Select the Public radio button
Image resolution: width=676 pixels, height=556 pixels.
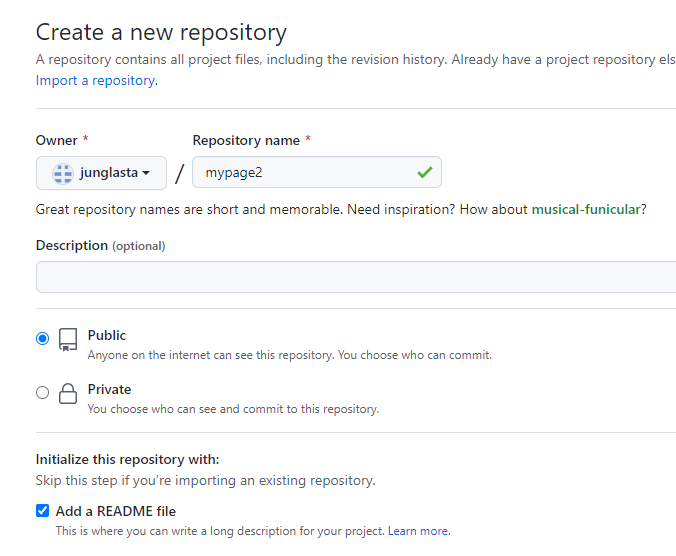pyautogui.click(x=42, y=339)
